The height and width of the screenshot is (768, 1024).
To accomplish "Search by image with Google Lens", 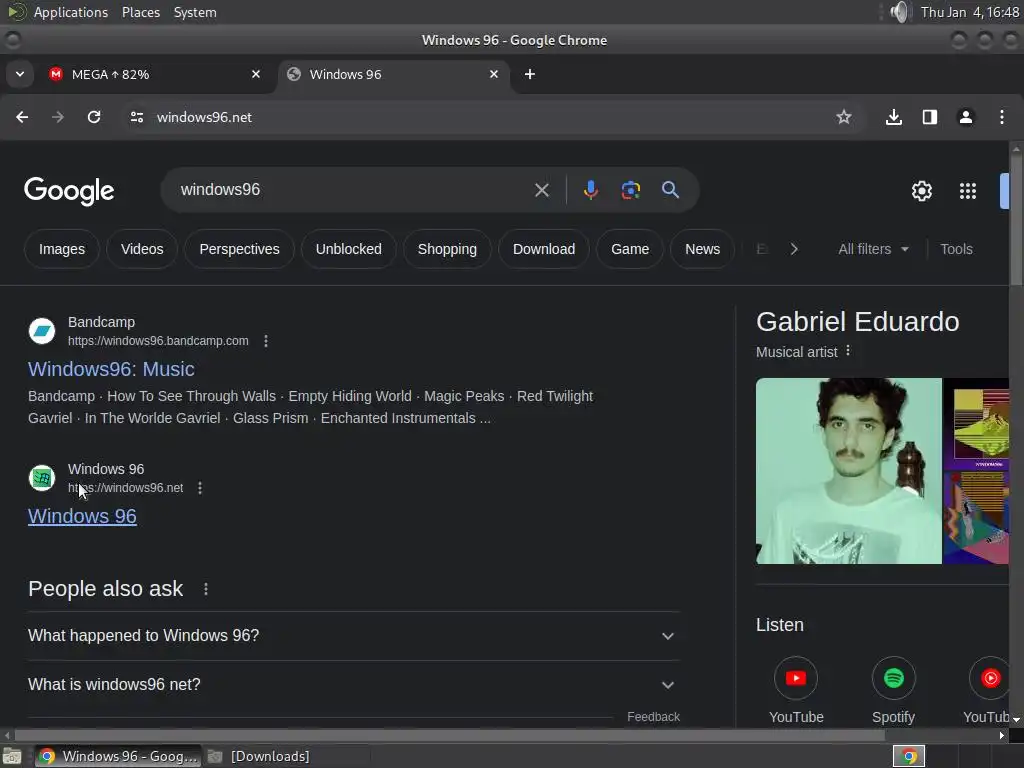I will point(630,190).
